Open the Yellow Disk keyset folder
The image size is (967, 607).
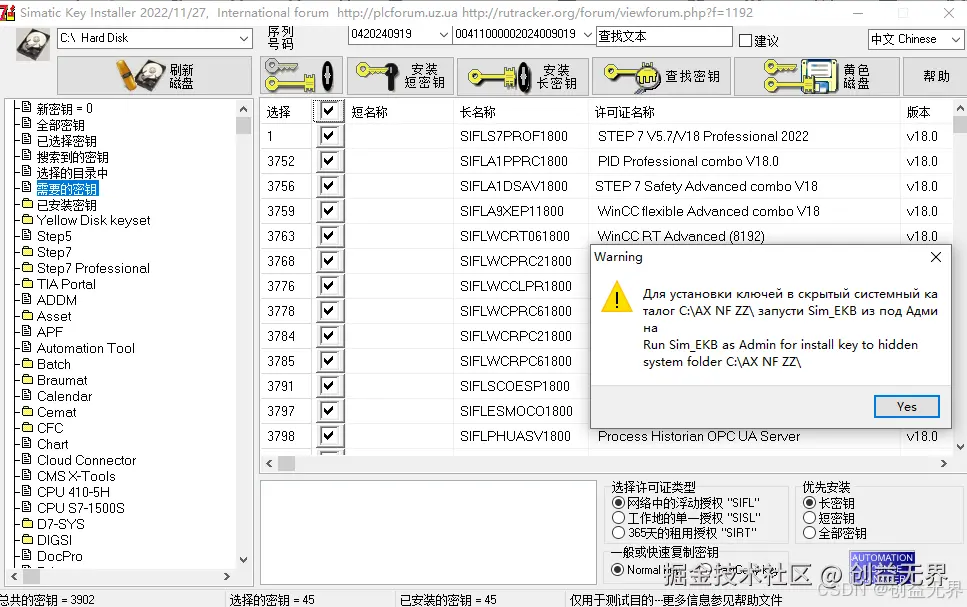93,220
